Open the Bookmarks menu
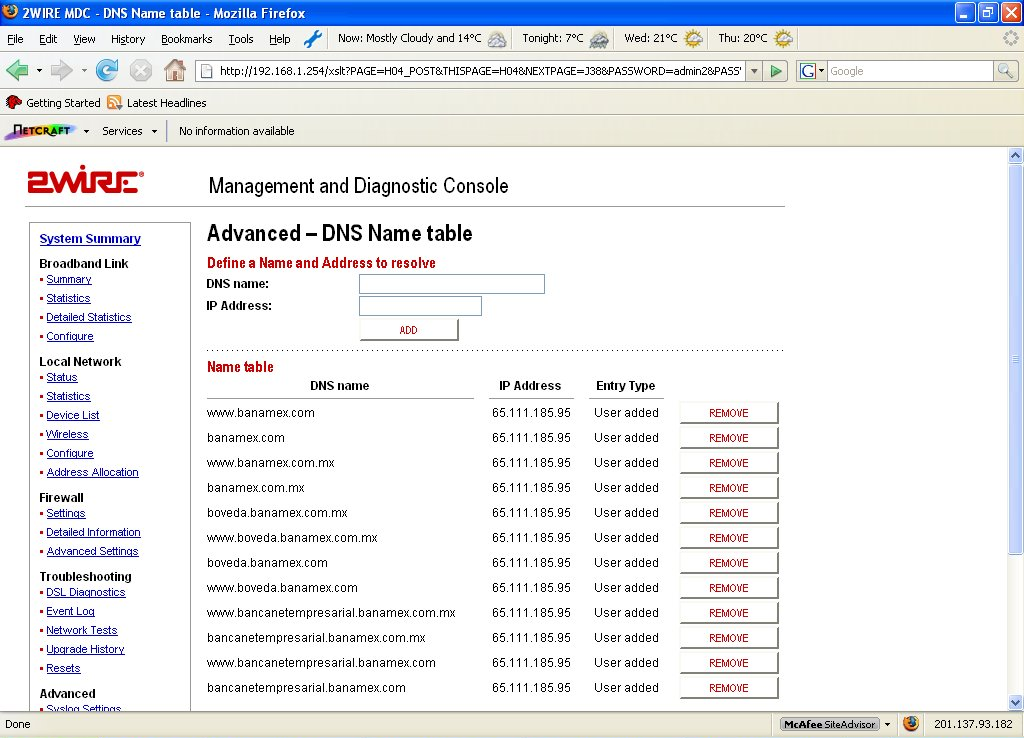The image size is (1024, 738). [x=187, y=39]
